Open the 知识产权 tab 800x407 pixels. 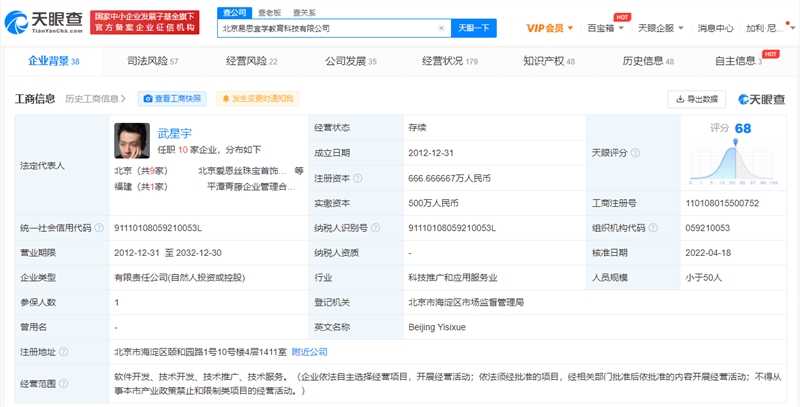[548, 61]
